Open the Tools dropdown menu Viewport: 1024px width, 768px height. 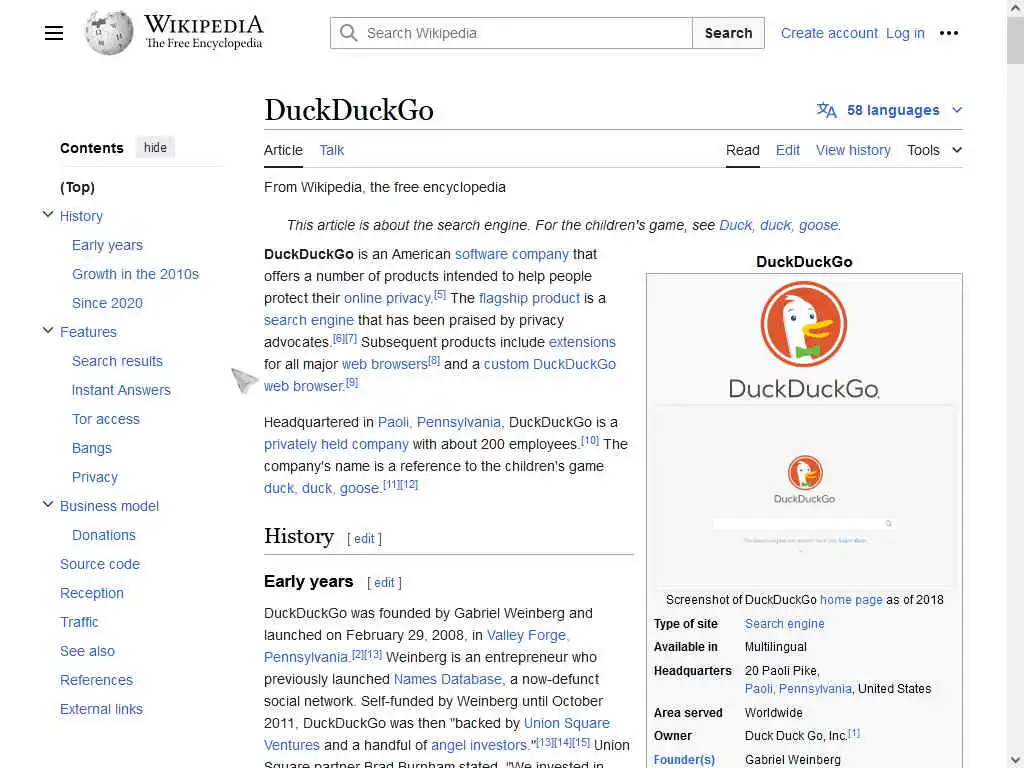[x=934, y=150]
